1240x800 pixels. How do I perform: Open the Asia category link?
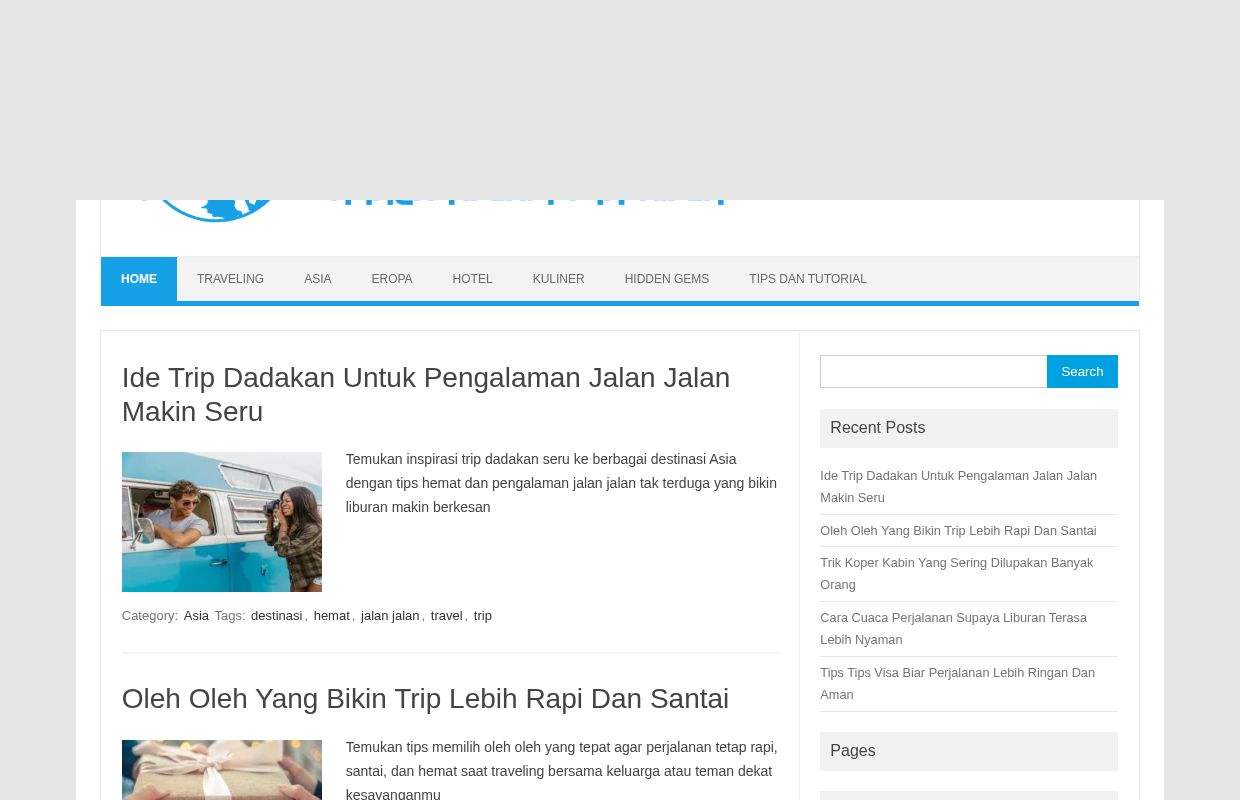tap(196, 615)
